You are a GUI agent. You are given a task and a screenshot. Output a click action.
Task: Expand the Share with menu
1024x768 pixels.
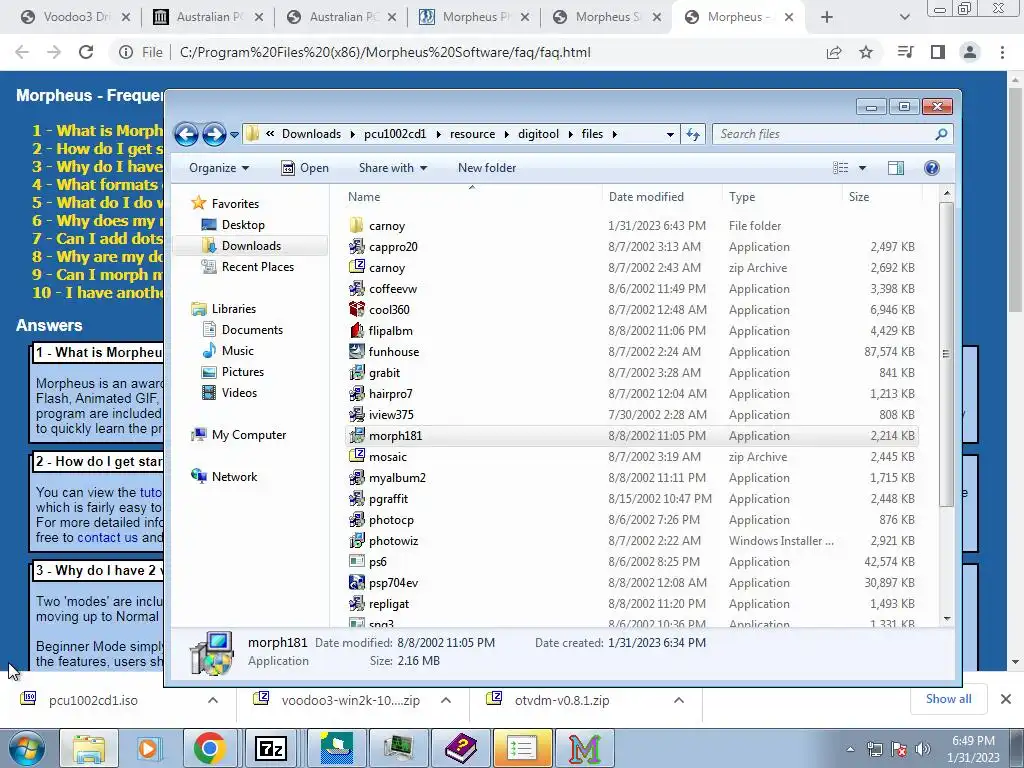coord(392,168)
